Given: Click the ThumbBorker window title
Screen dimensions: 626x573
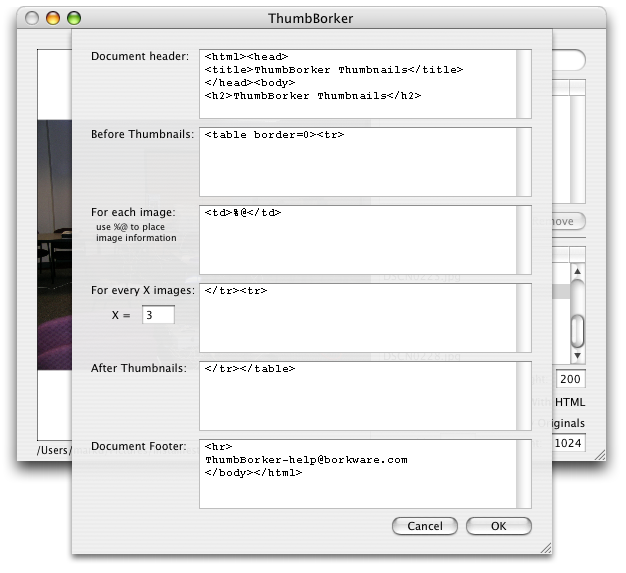Looking at the screenshot, I should click(311, 18).
